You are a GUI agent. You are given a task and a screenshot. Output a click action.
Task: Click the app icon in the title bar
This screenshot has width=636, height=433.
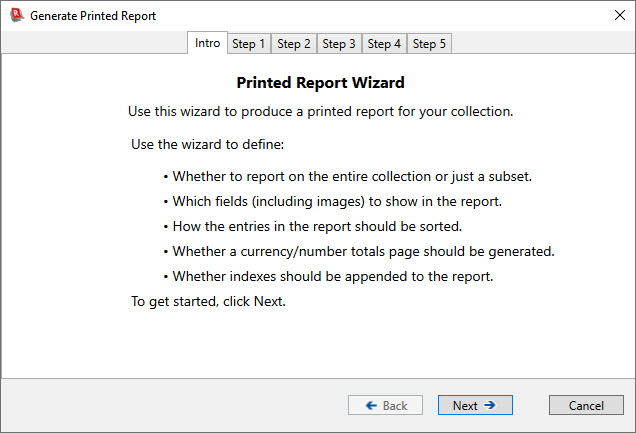click(16, 15)
